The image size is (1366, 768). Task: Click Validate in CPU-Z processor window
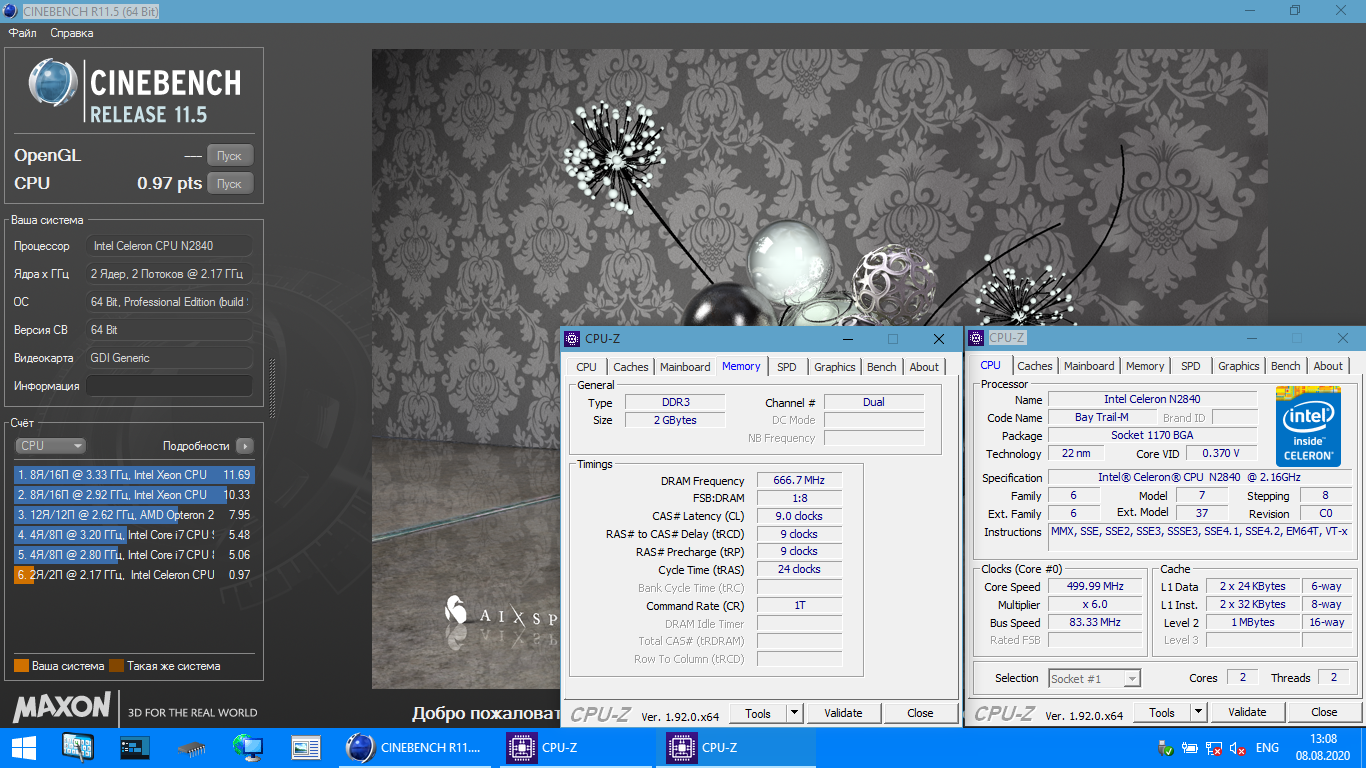click(x=1247, y=712)
